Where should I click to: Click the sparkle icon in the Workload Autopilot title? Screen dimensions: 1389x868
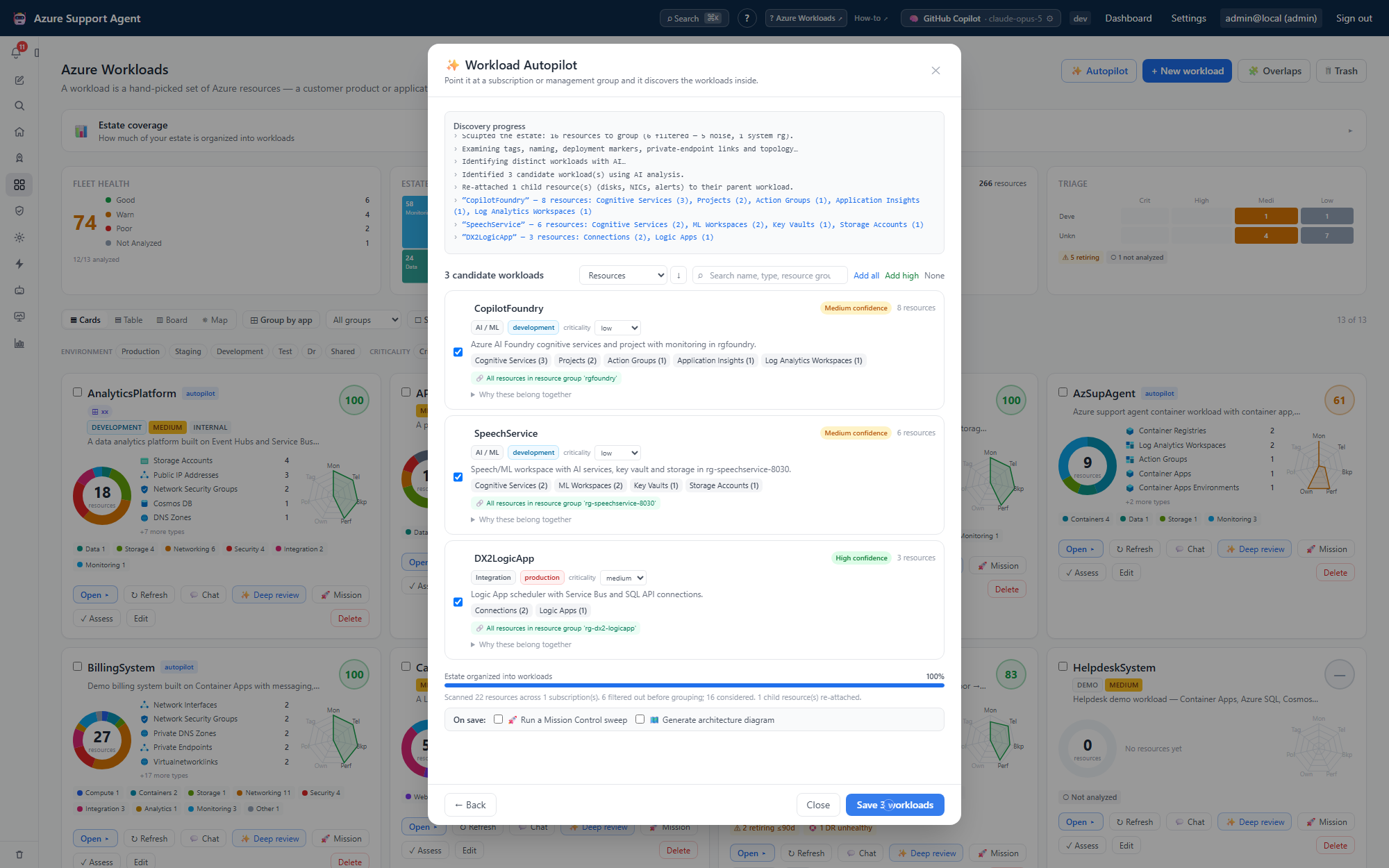453,65
